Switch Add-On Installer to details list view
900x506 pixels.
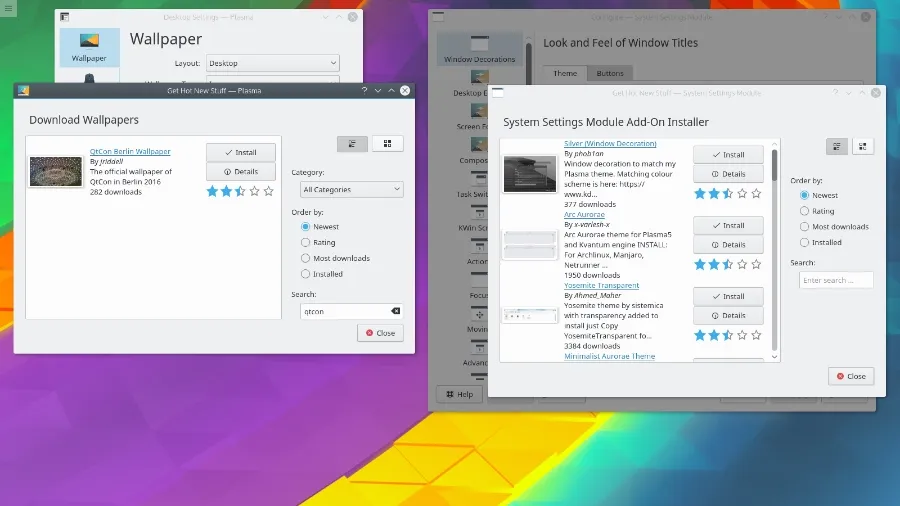(837, 146)
